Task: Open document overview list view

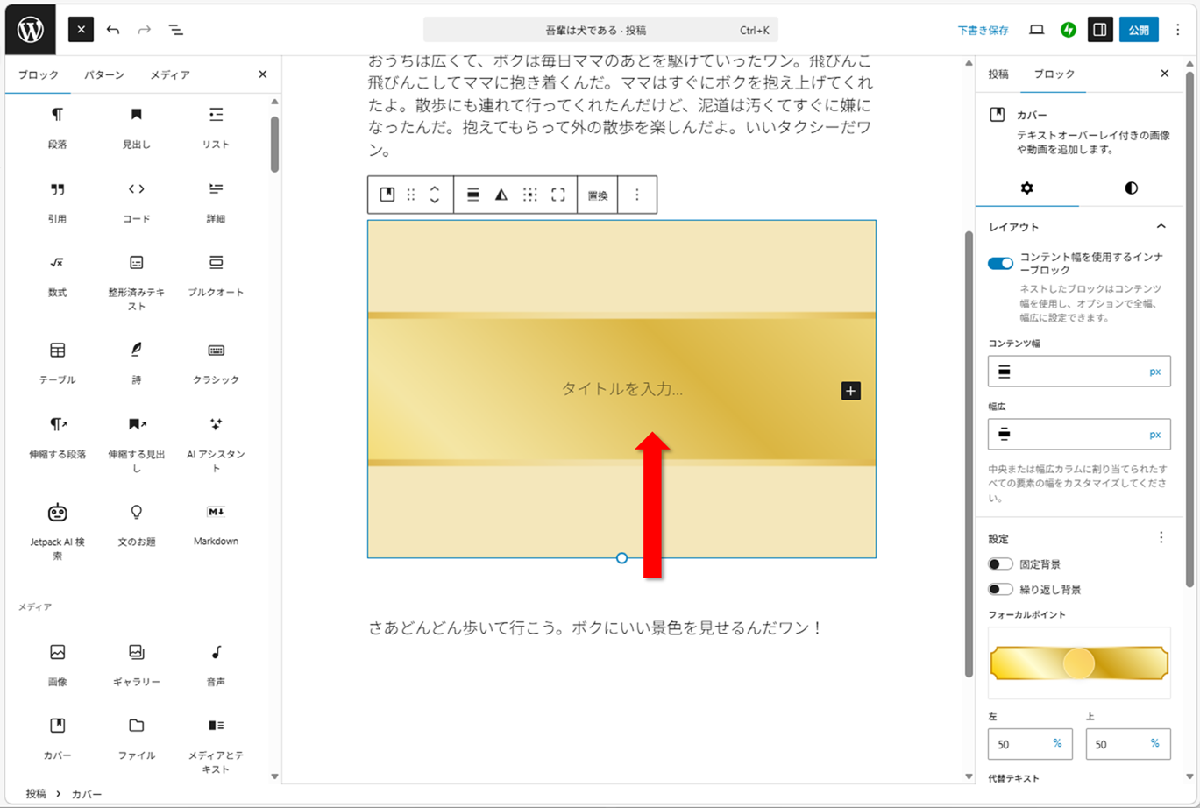Action: click(x=176, y=30)
